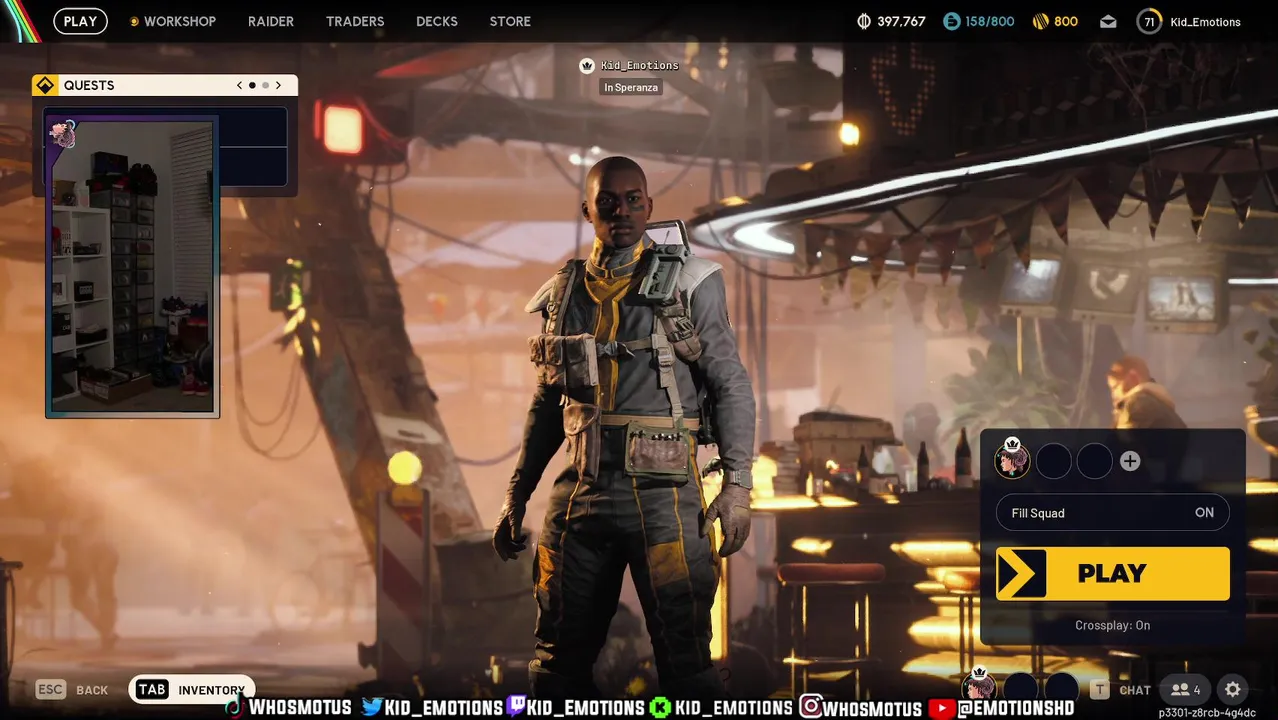Select the first quest page dot

(x=252, y=85)
